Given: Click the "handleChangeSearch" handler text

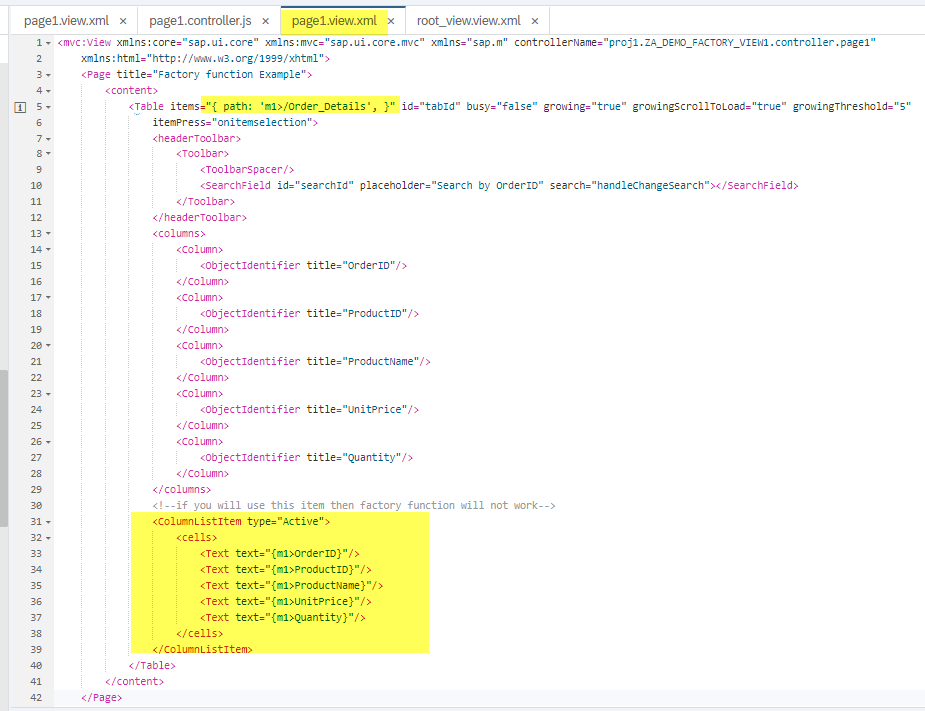Looking at the screenshot, I should click(651, 185).
